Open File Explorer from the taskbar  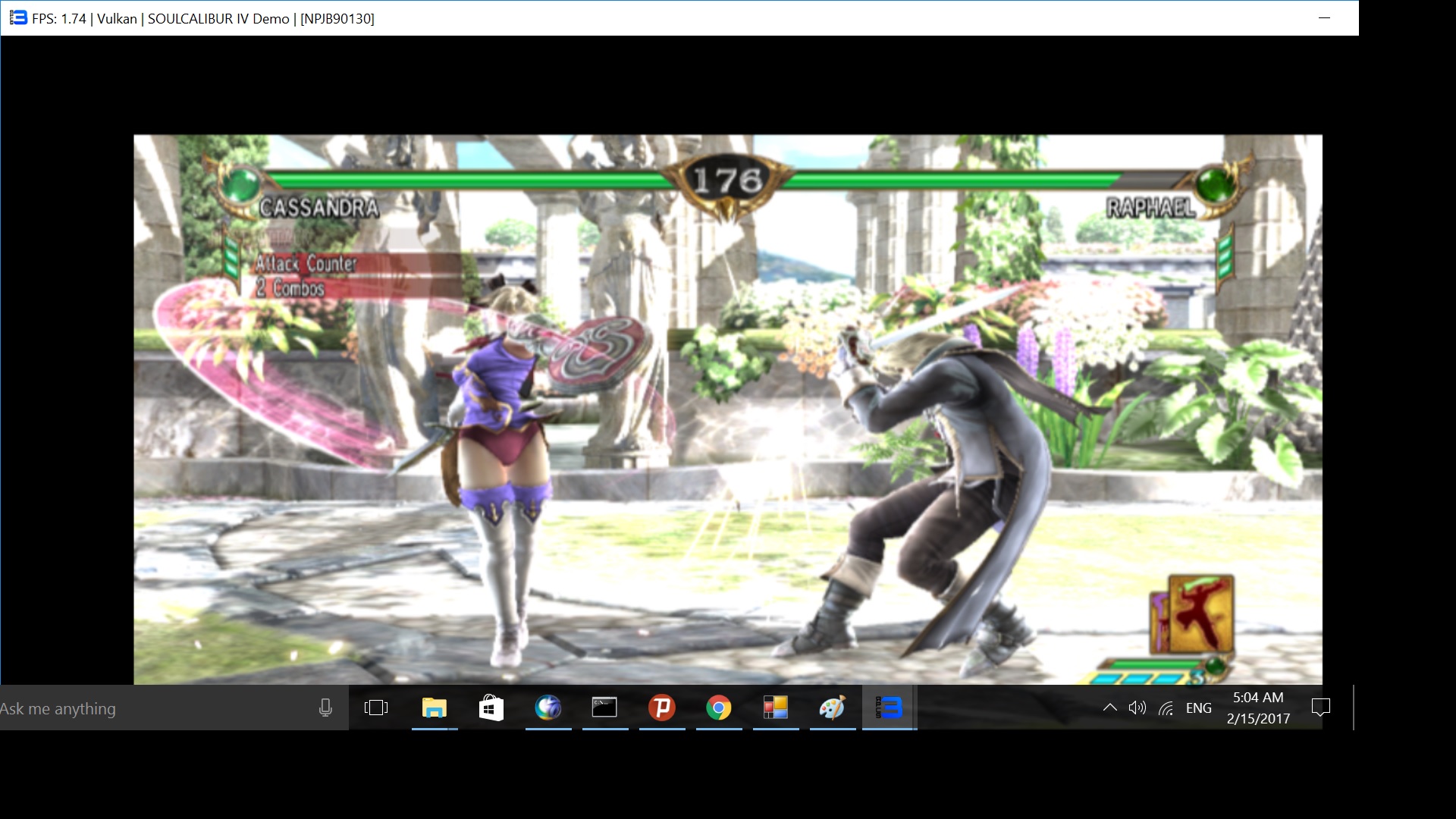click(434, 708)
